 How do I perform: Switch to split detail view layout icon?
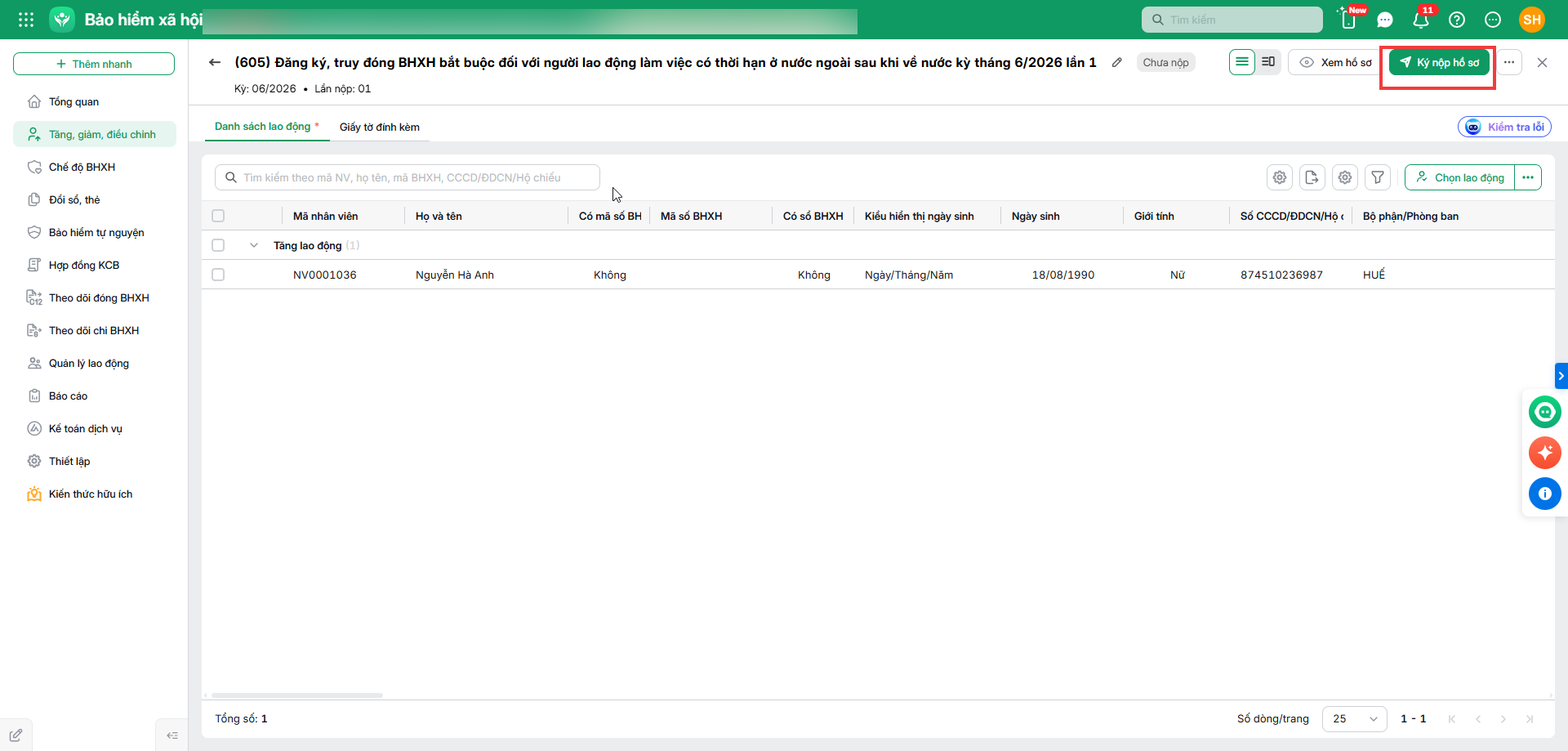point(1268,62)
